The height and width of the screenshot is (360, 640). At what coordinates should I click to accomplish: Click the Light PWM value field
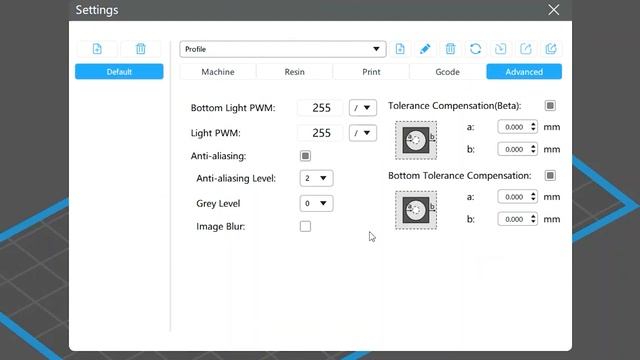coord(321,133)
